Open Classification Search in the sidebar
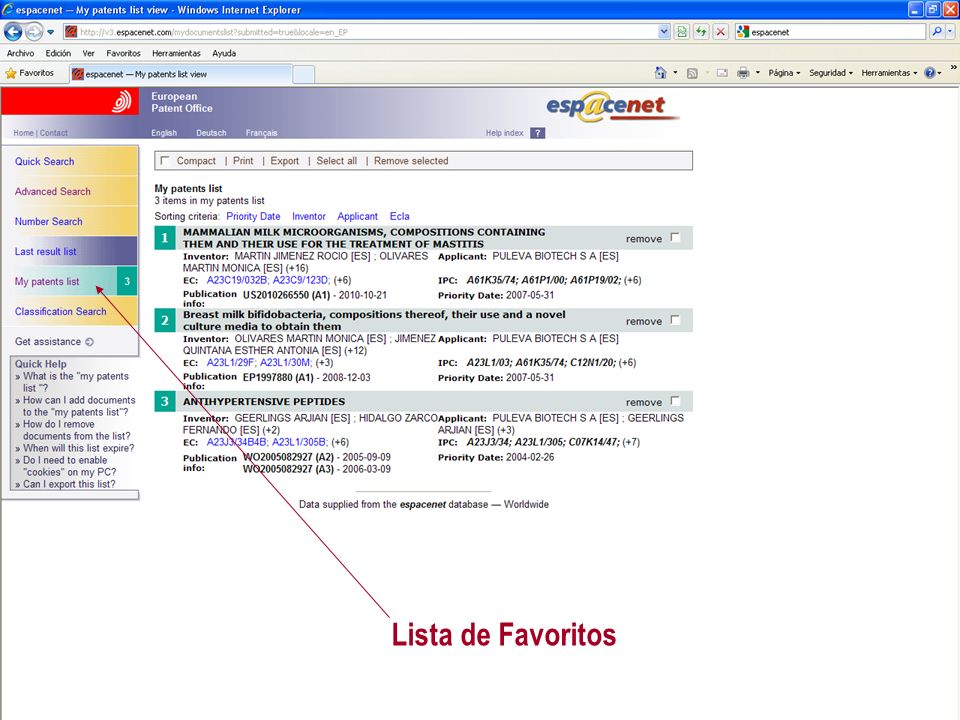This screenshot has height=720, width=960. pos(61,312)
